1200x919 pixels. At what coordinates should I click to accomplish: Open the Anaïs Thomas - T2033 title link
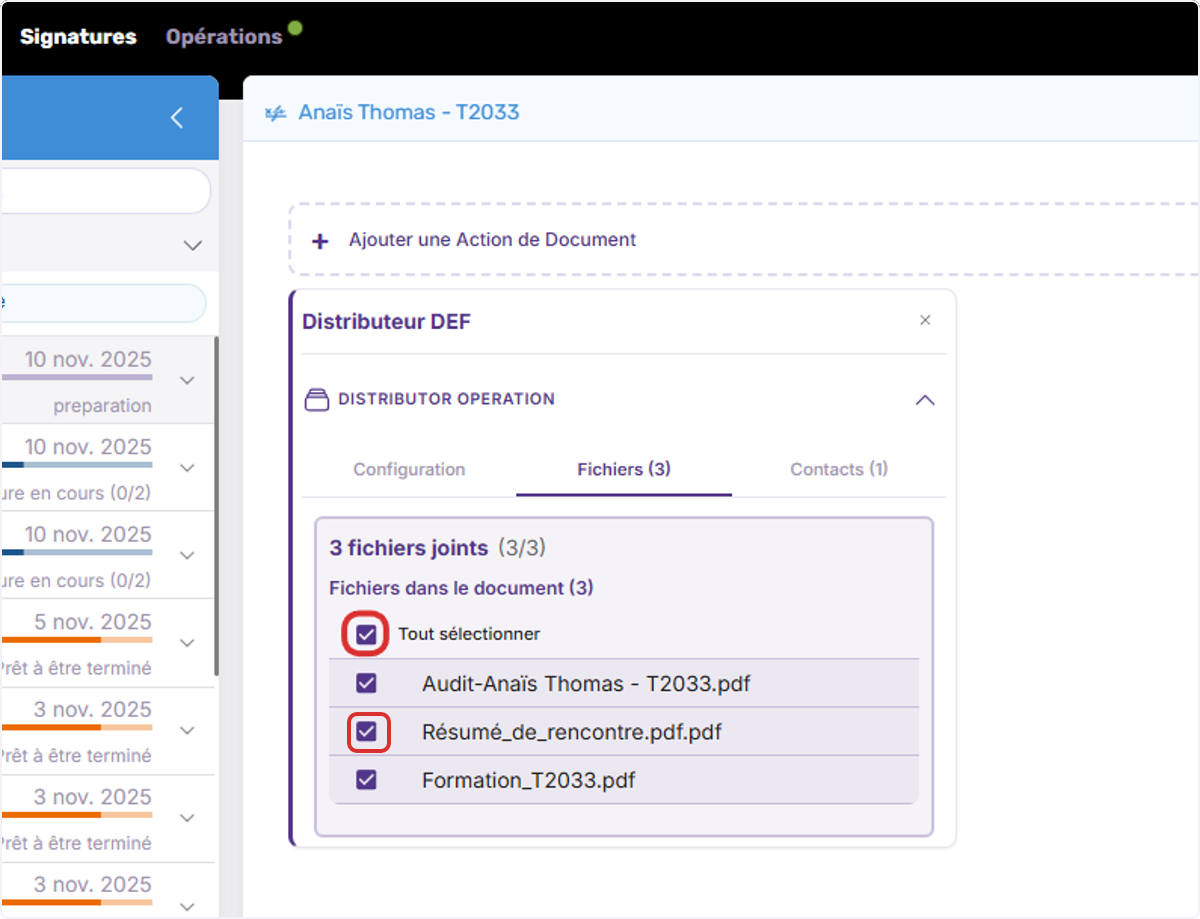coord(409,112)
